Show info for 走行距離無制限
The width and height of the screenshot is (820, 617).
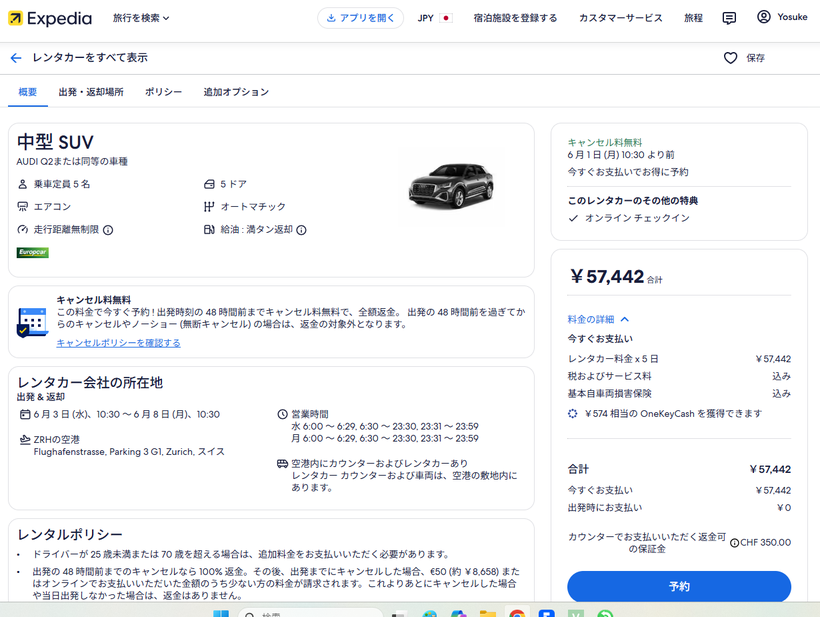108,230
